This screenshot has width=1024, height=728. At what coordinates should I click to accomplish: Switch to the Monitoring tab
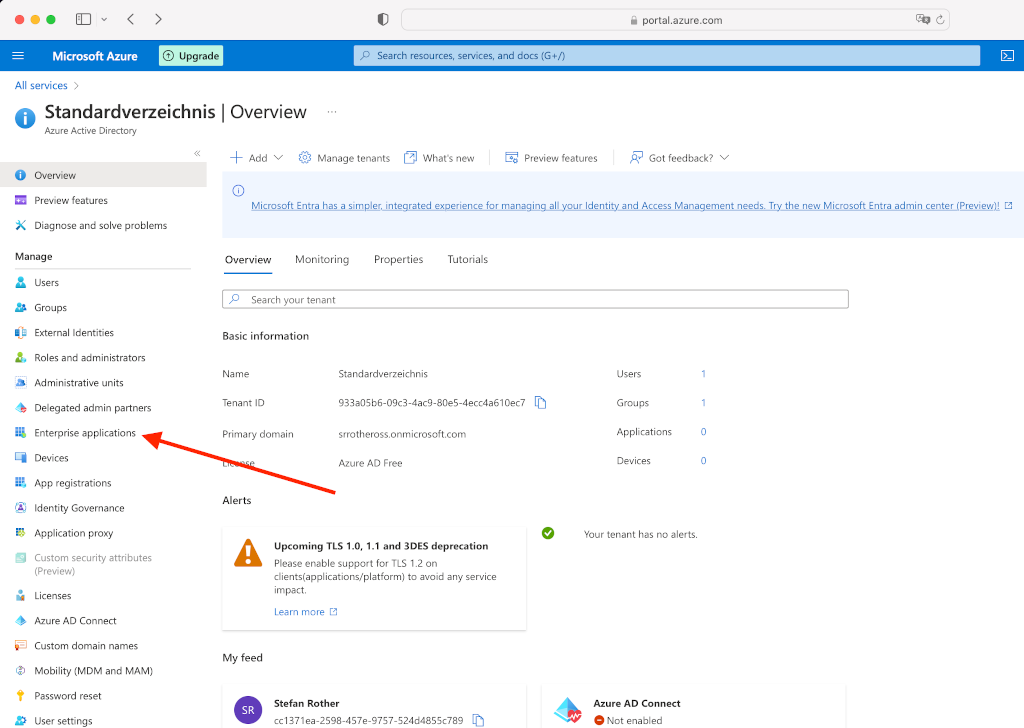pos(322,259)
